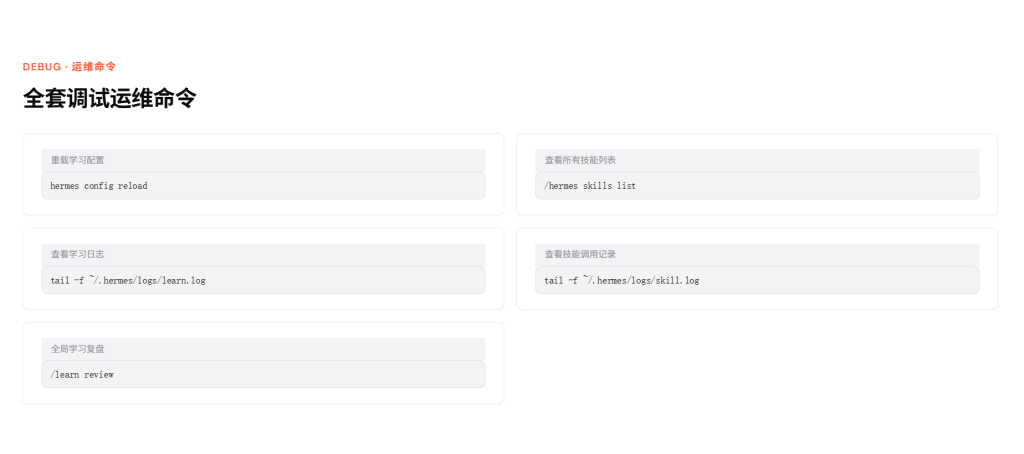Click the orange DEBUG · 运维命令 label
1024x454 pixels.
(x=69, y=67)
